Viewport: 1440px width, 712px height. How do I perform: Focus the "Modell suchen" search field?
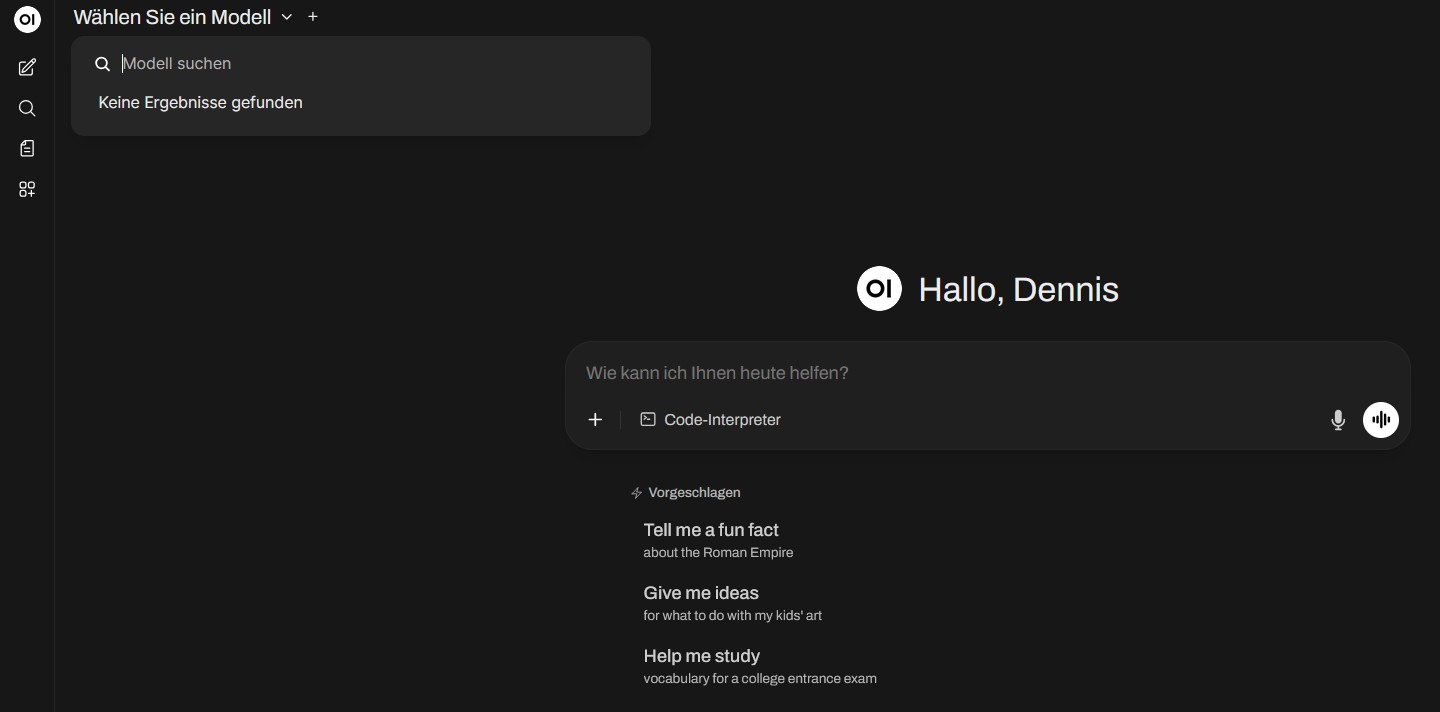(x=370, y=64)
